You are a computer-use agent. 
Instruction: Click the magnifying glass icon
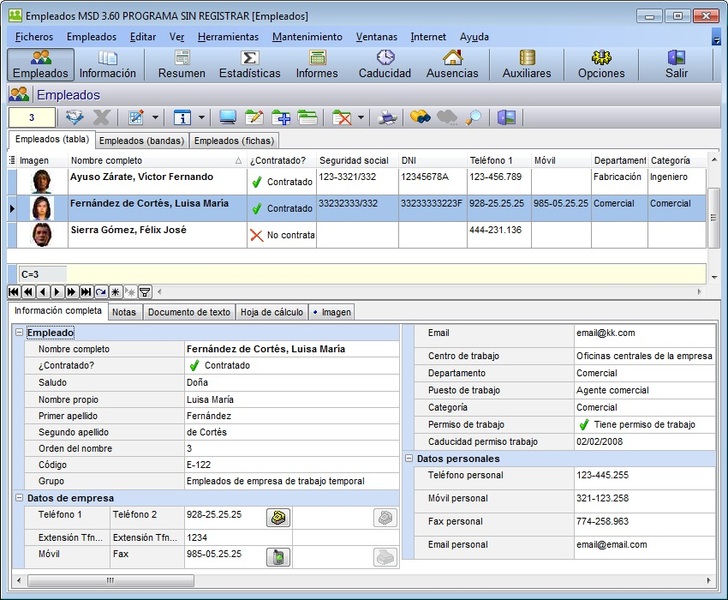point(473,117)
